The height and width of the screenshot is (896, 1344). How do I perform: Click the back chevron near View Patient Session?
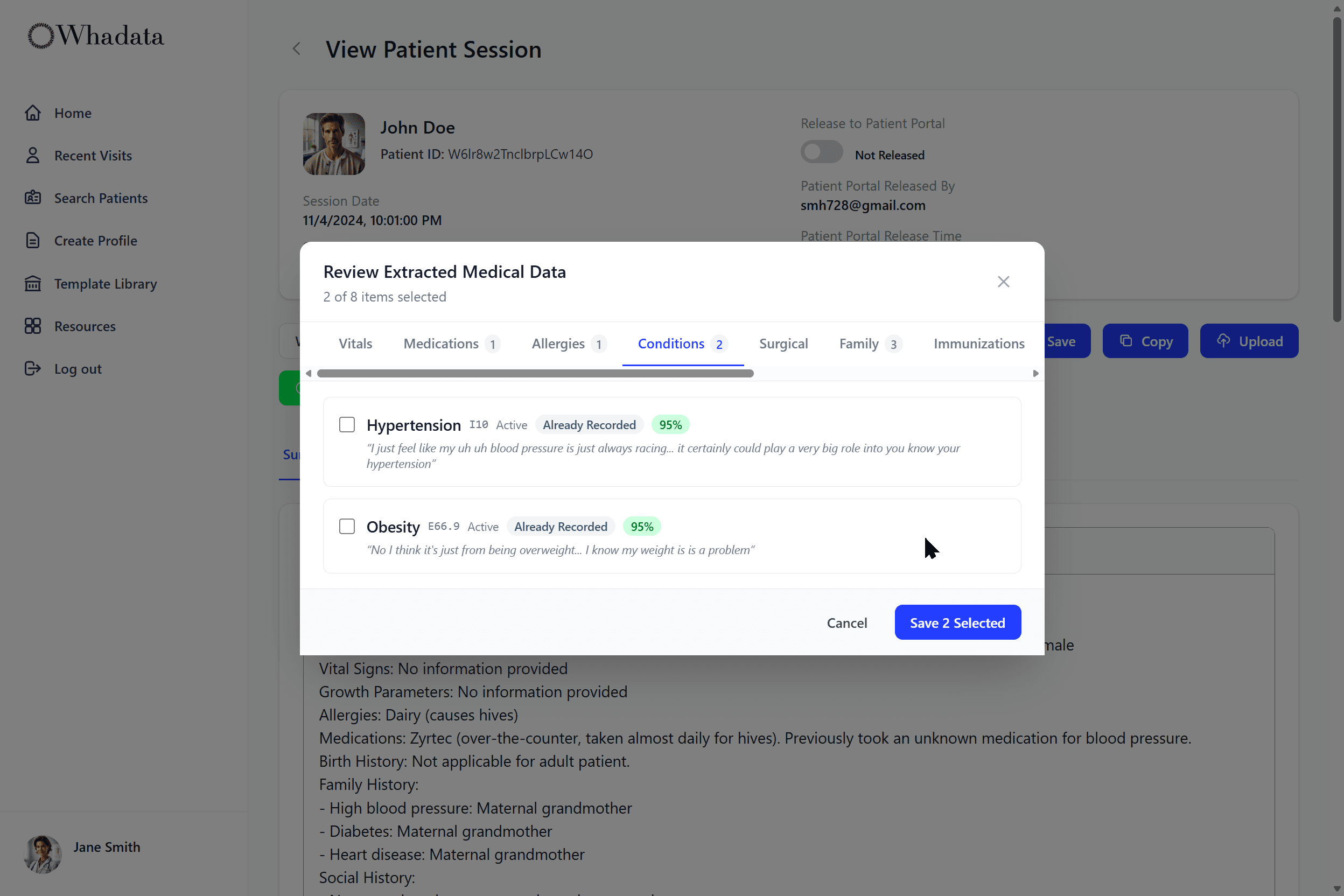(x=296, y=48)
